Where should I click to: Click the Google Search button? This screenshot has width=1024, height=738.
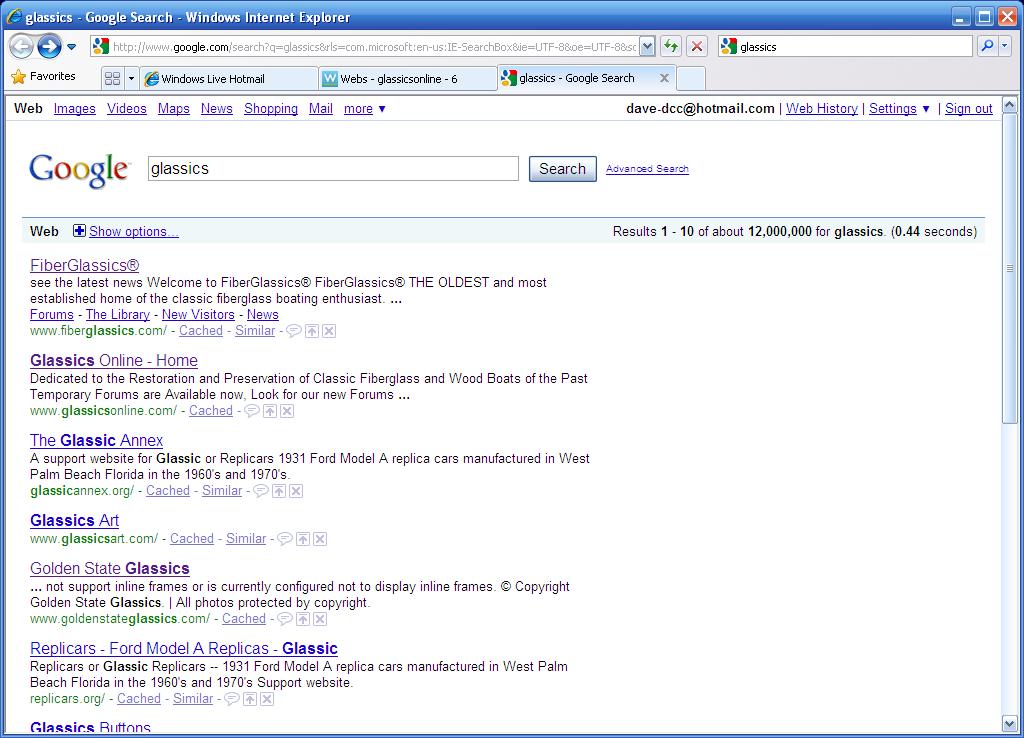click(x=562, y=168)
